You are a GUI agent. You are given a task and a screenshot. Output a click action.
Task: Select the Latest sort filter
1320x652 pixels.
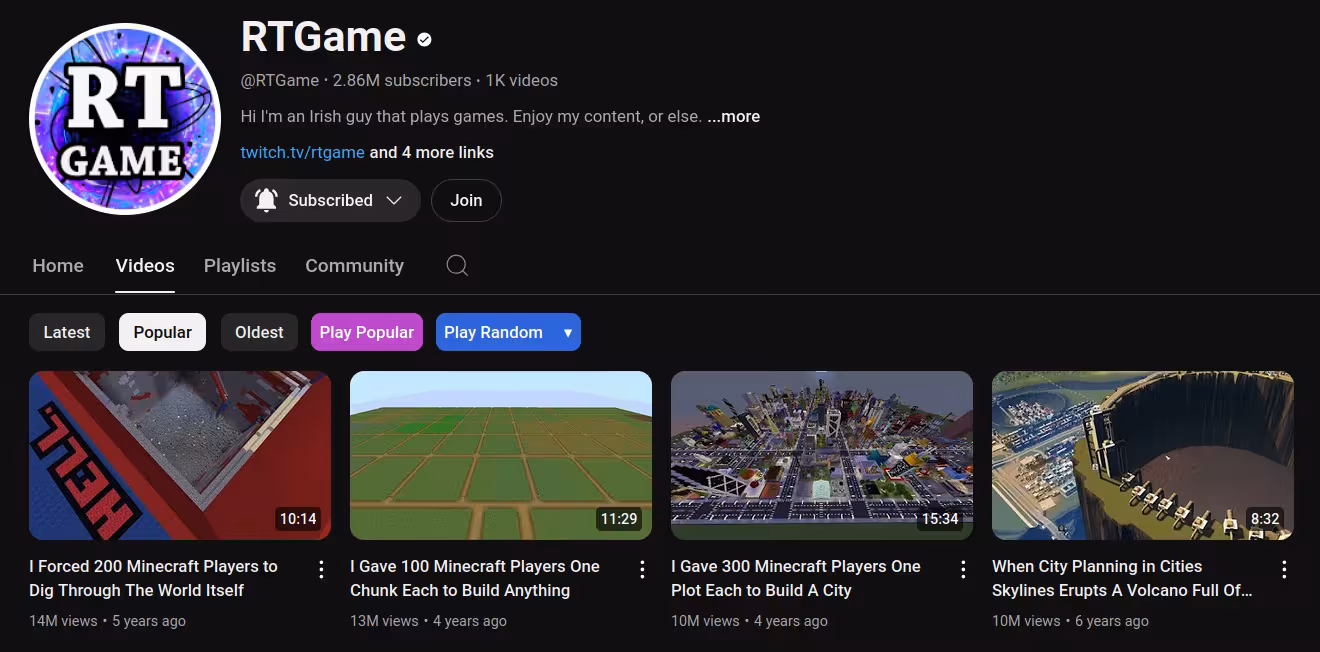(x=67, y=332)
